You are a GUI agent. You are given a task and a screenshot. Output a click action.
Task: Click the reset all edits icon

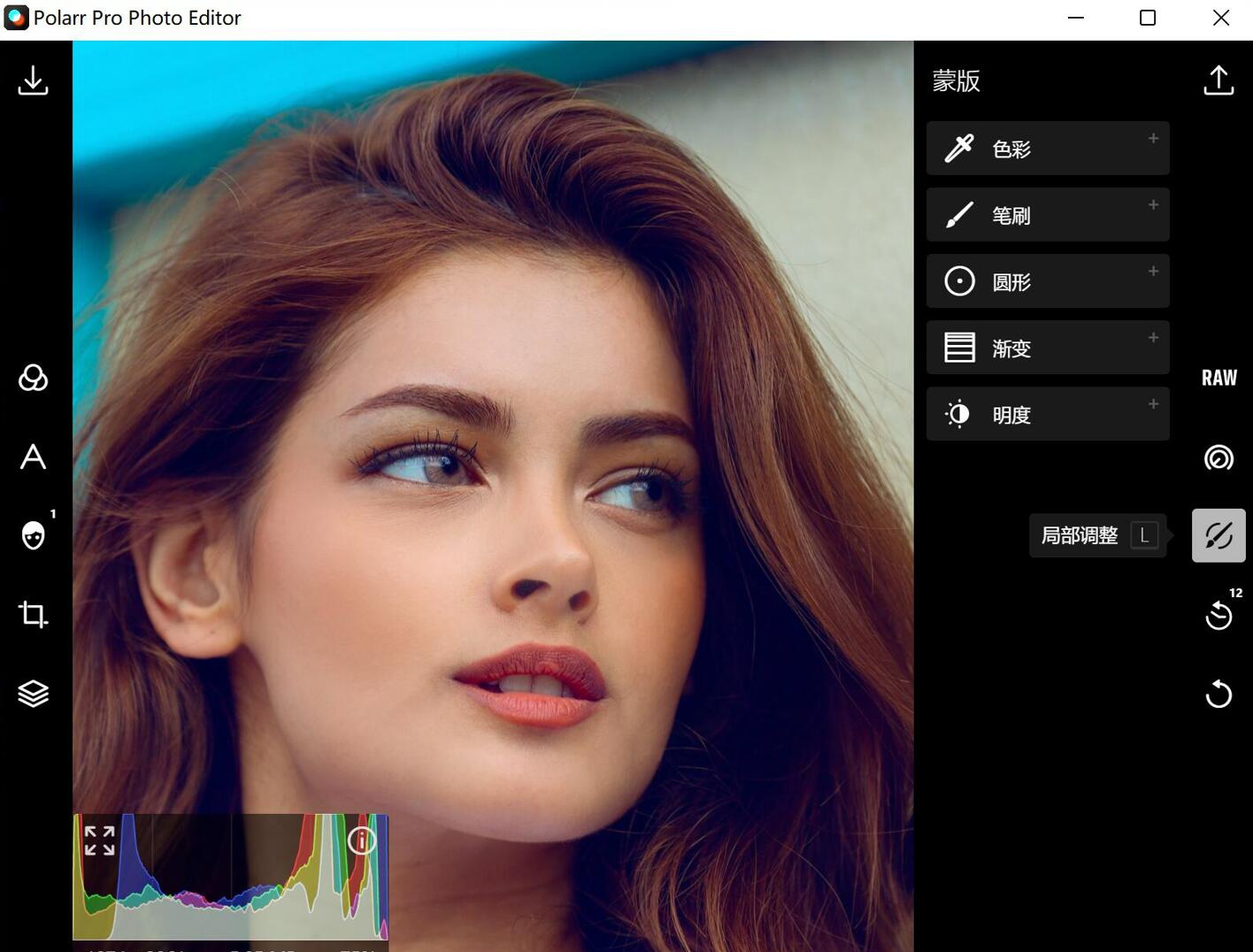click(x=1218, y=695)
